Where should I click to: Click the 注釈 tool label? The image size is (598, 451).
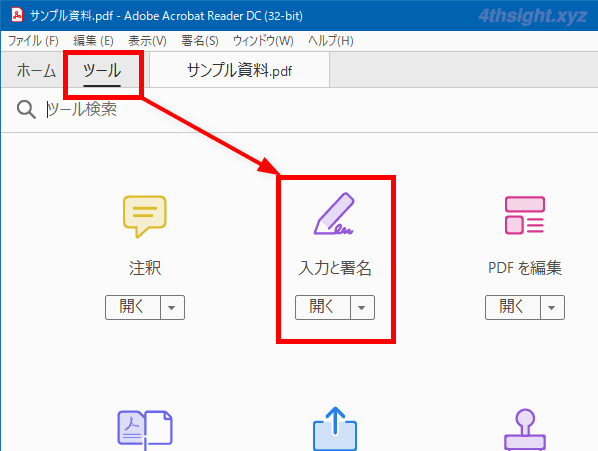pos(145,268)
